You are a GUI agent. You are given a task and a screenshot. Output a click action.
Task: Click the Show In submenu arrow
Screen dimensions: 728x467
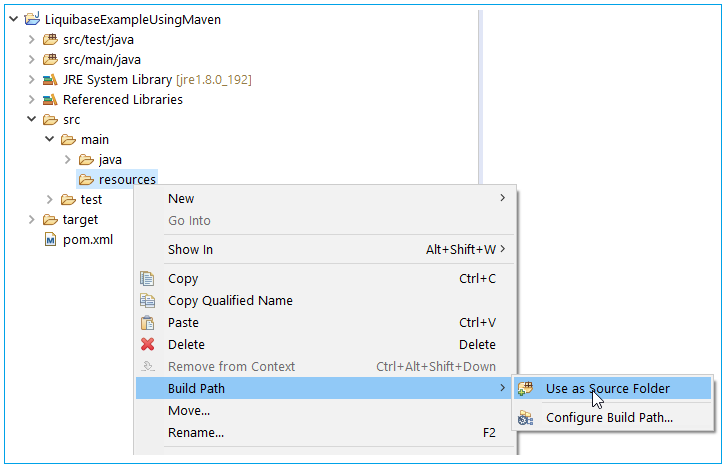pyautogui.click(x=502, y=249)
